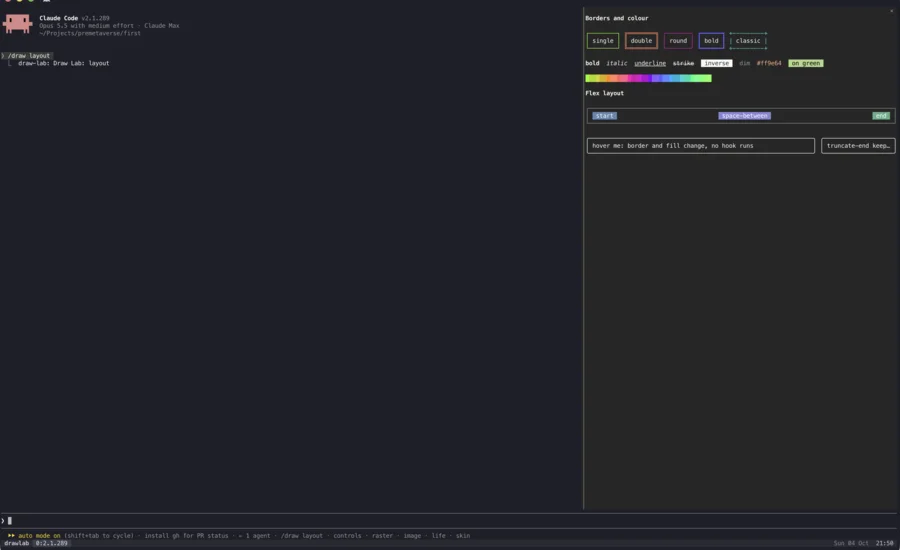900x550 pixels.
Task: Click the drawlab session name in status bar
Action: click(x=17, y=543)
